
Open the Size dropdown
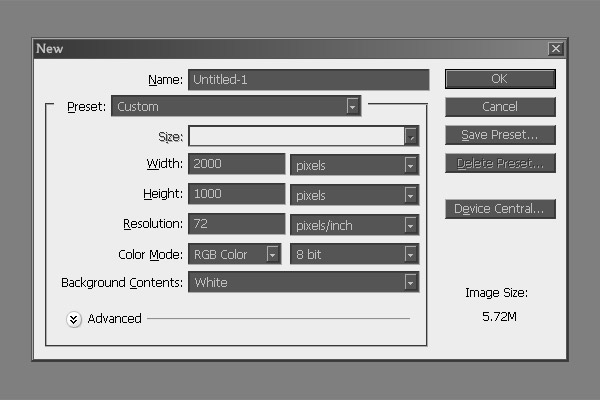click(x=410, y=136)
